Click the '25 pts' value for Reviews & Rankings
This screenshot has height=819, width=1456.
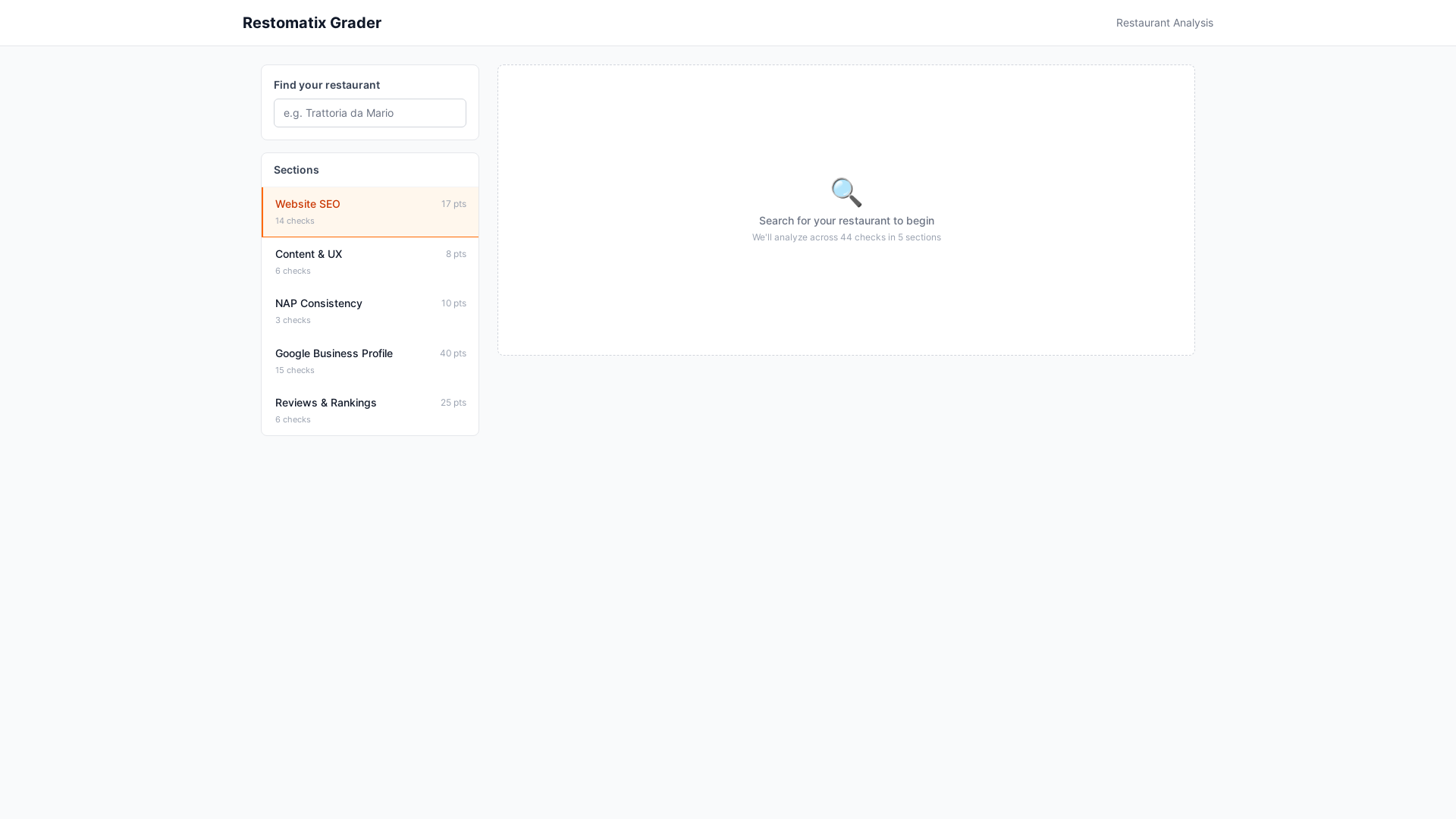pos(453,403)
